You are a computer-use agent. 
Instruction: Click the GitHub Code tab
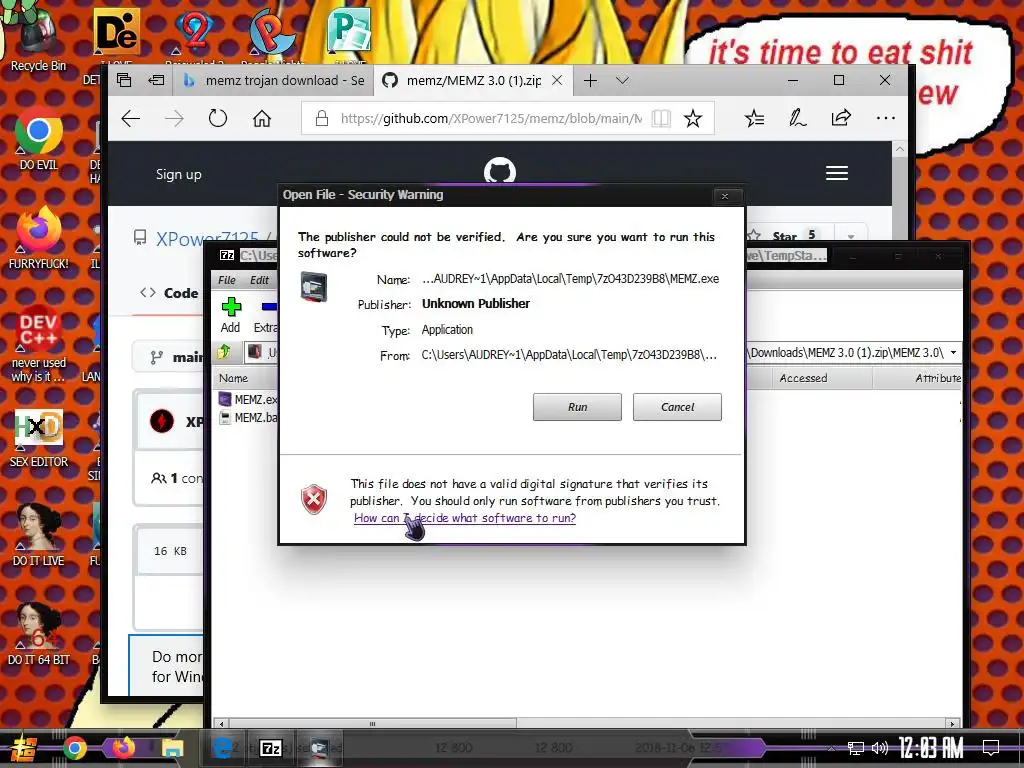tap(170, 293)
